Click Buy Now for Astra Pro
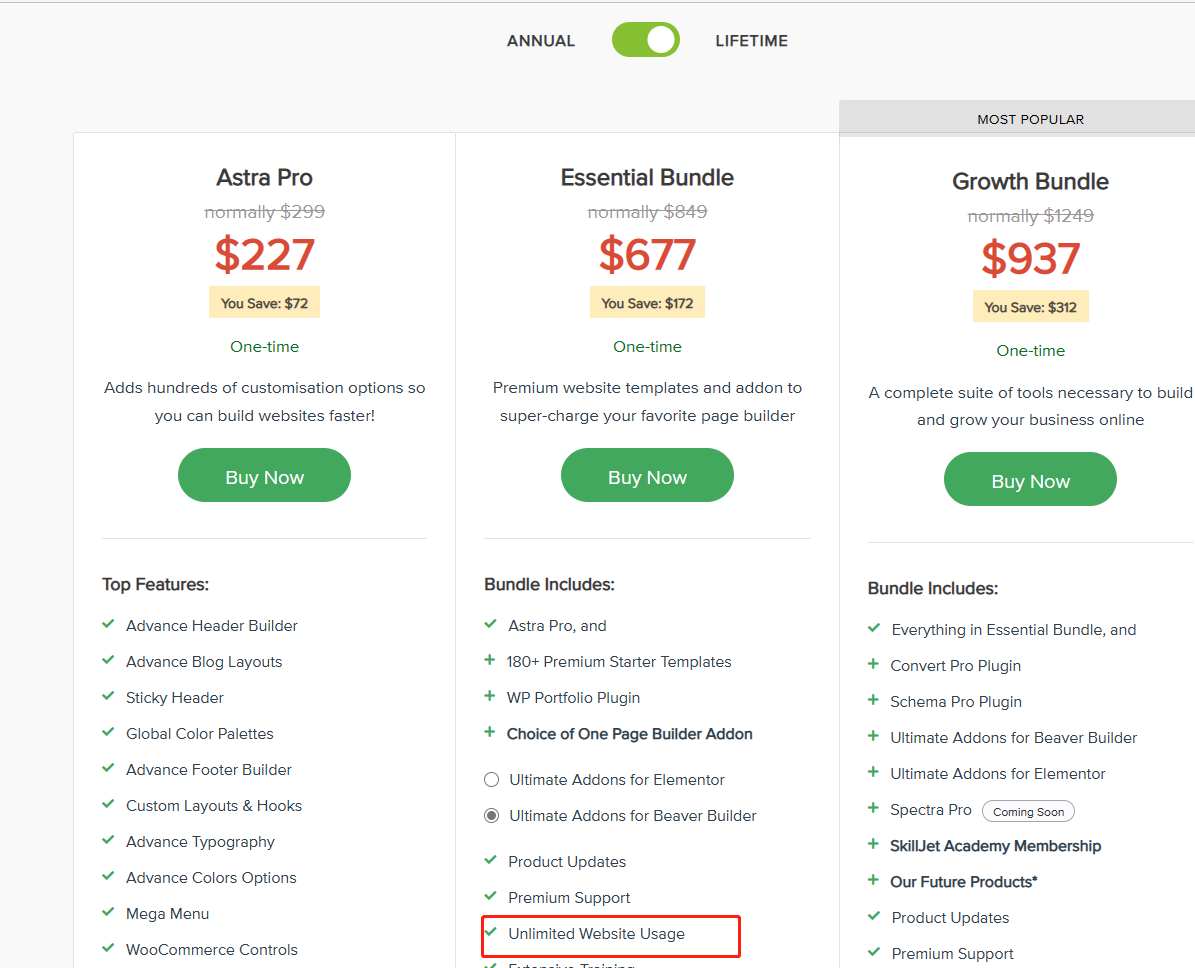 (x=264, y=477)
